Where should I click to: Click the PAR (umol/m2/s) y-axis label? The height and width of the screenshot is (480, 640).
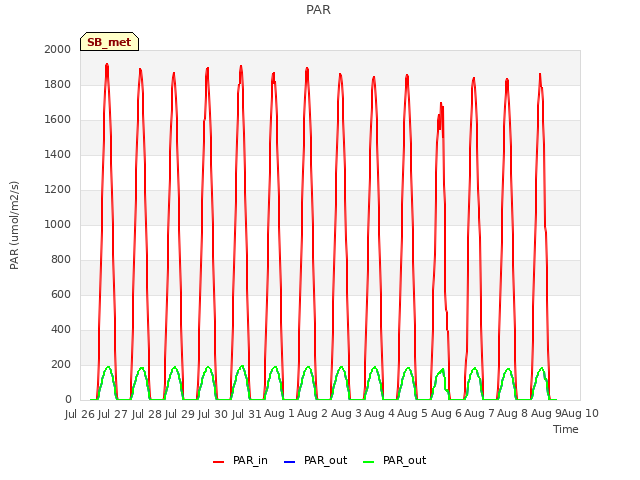(14, 225)
